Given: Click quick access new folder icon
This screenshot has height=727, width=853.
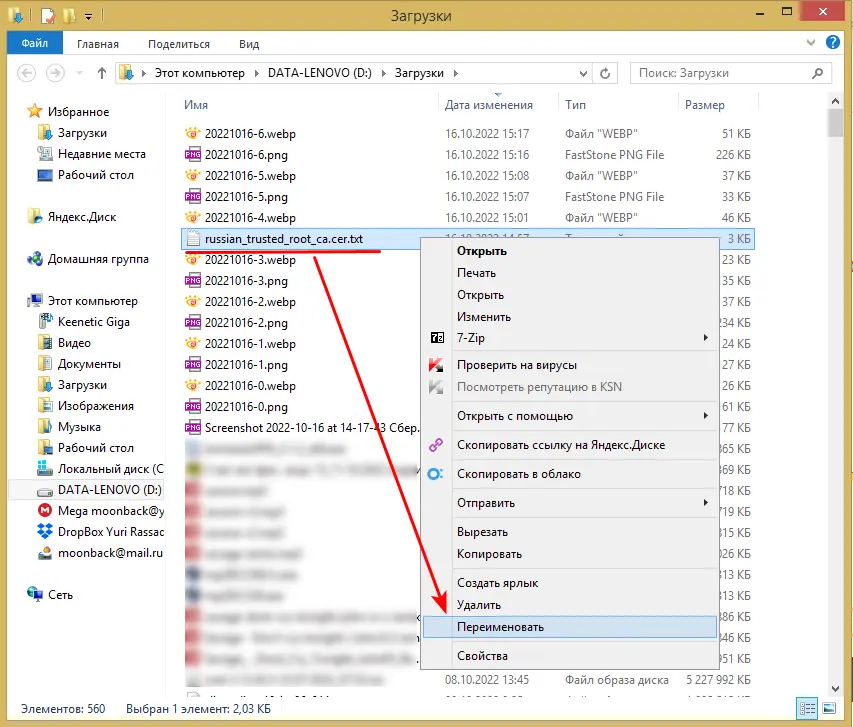Looking at the screenshot, I should point(69,15).
